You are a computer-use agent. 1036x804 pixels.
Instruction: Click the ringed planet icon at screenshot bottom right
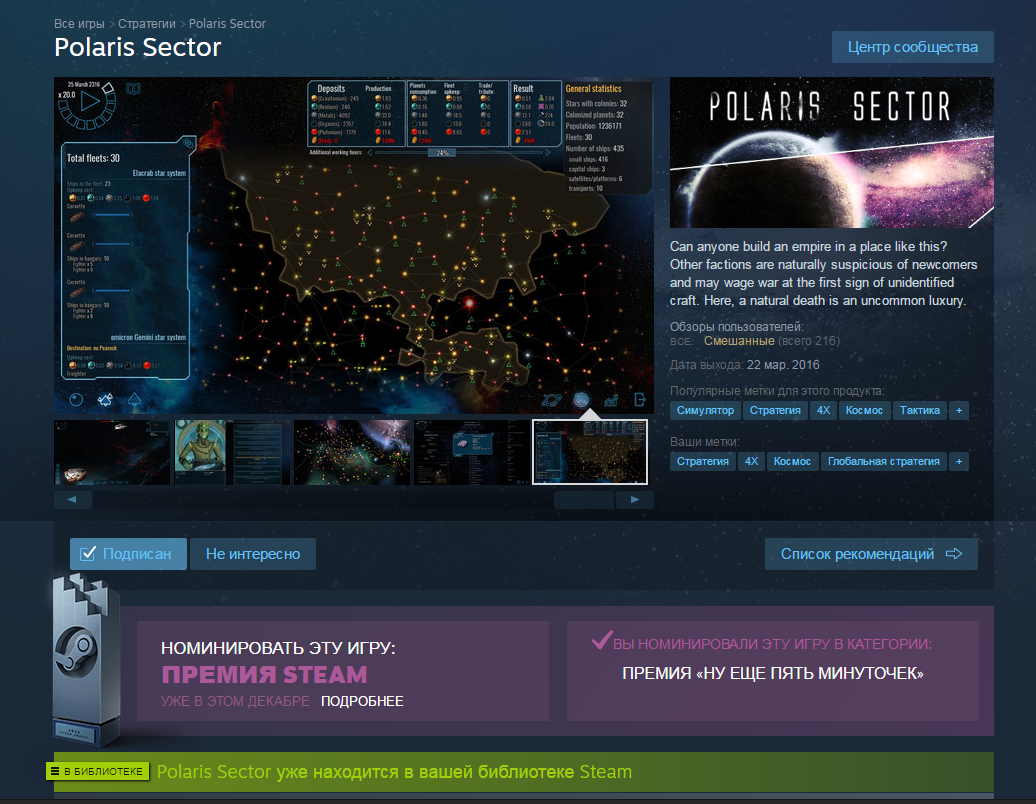click(x=552, y=399)
